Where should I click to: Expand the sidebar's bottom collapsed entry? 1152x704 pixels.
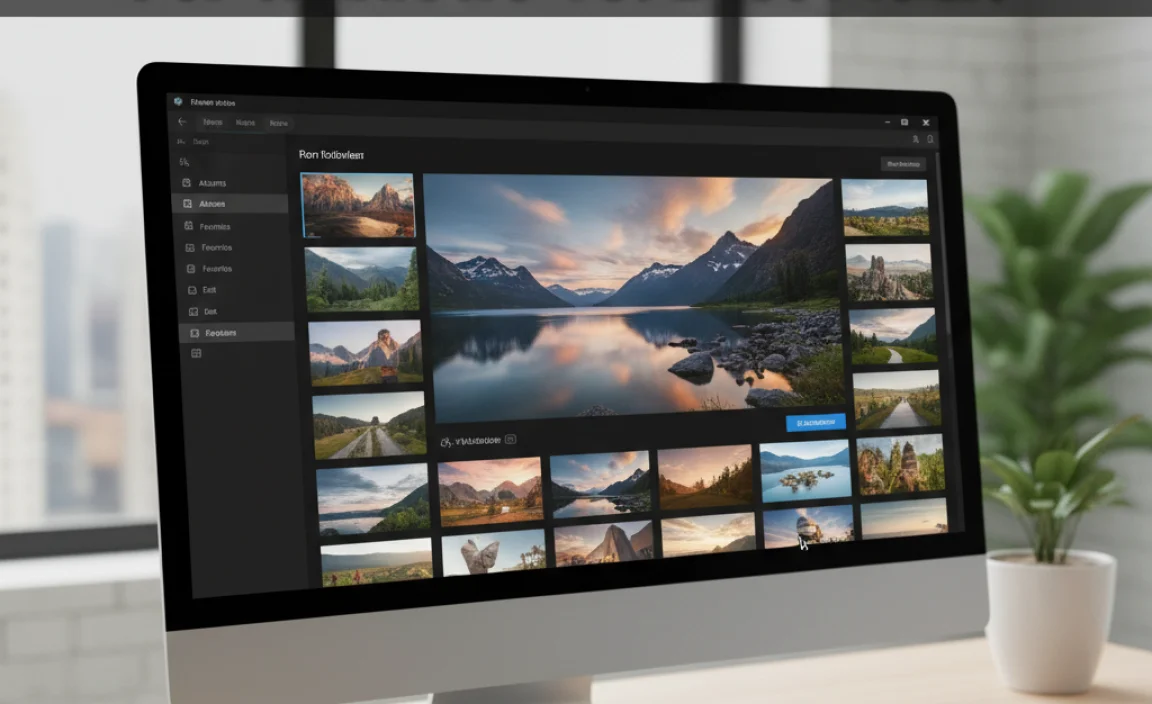click(x=196, y=352)
